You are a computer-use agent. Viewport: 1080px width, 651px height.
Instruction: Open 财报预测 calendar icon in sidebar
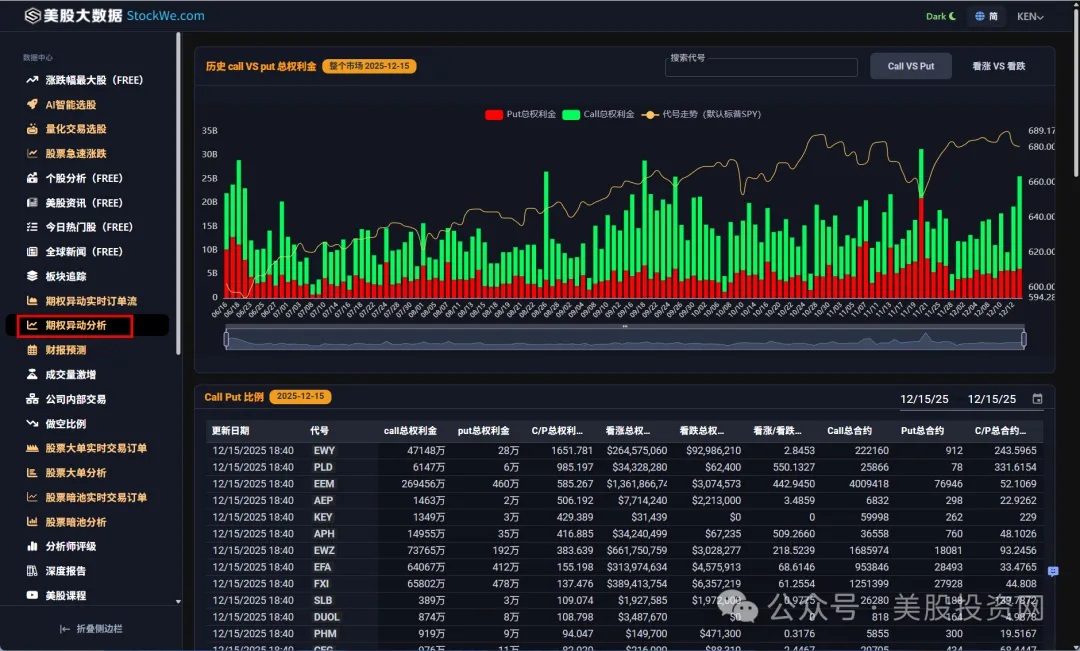32,350
